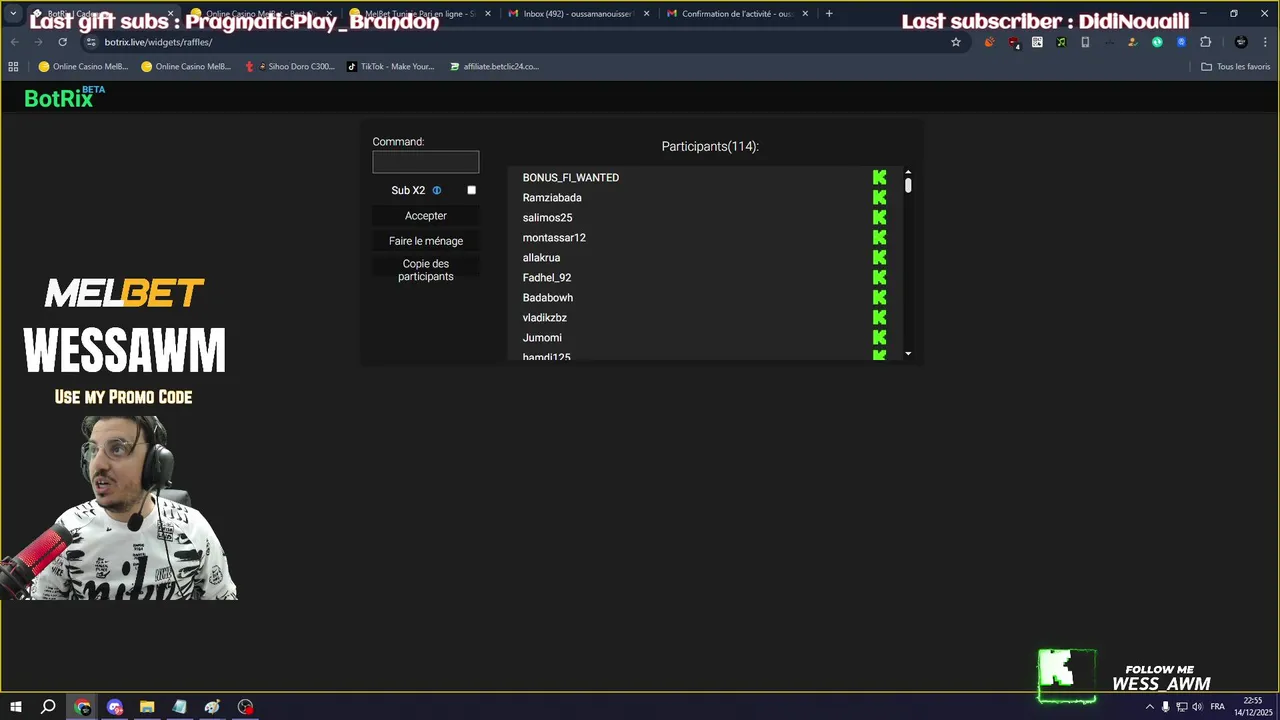
Task: Focus the Command input field
Action: click(426, 162)
